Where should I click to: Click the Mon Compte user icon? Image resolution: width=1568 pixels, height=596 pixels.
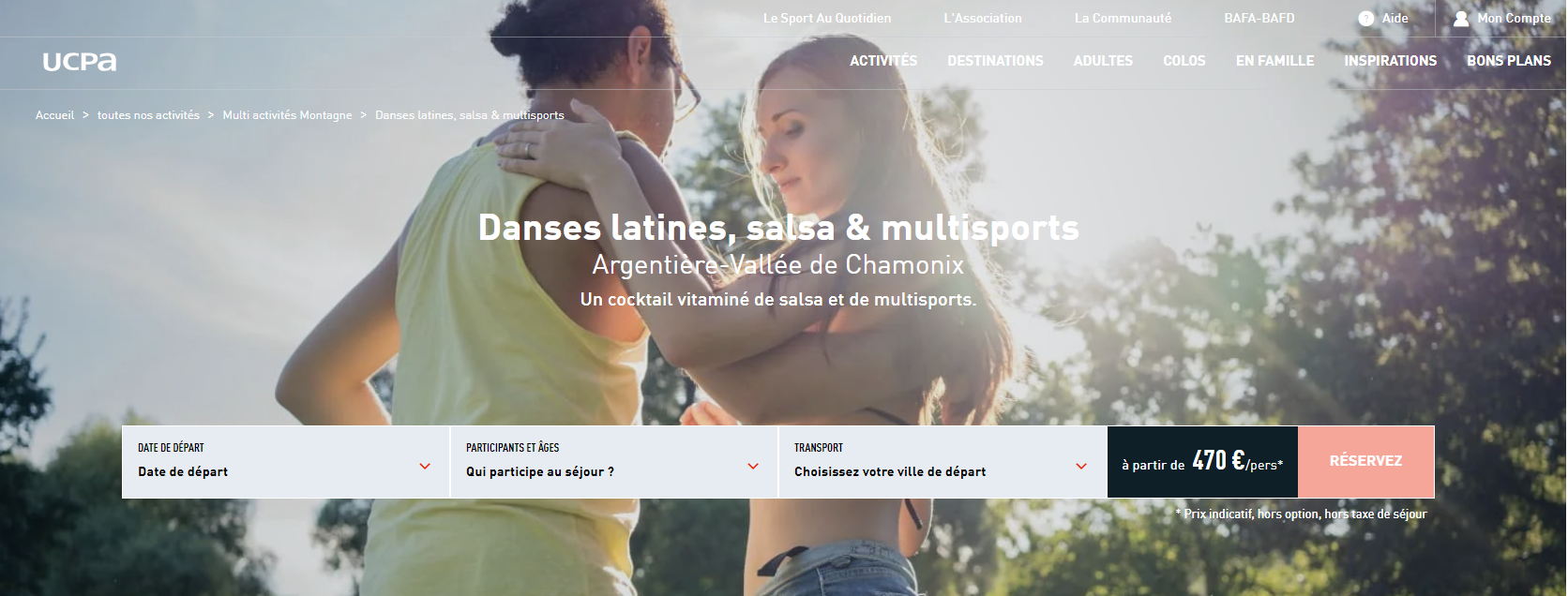coord(1461,18)
